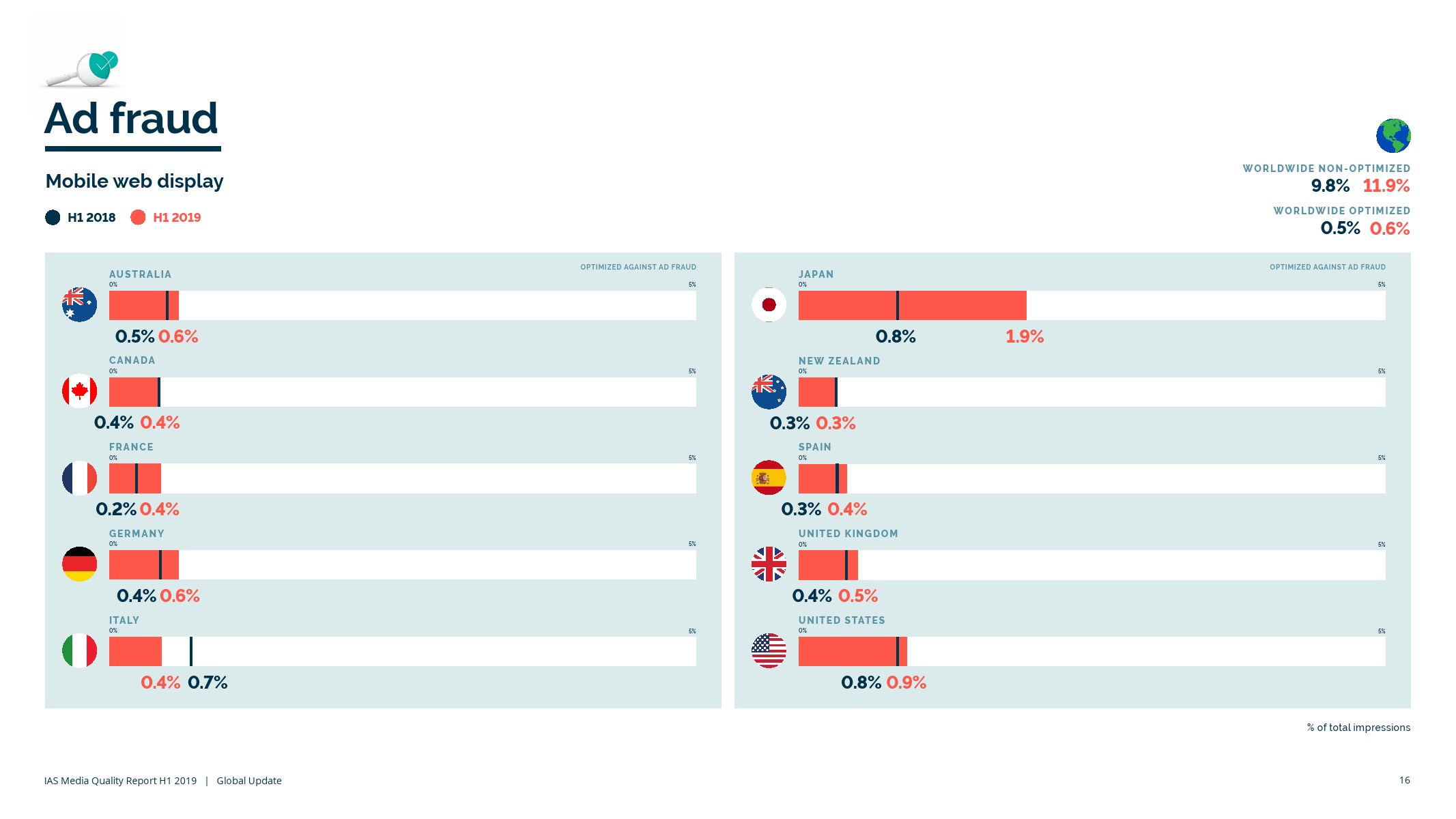Click the Germany flag icon
This screenshot has height=819, width=1456.
click(79, 564)
